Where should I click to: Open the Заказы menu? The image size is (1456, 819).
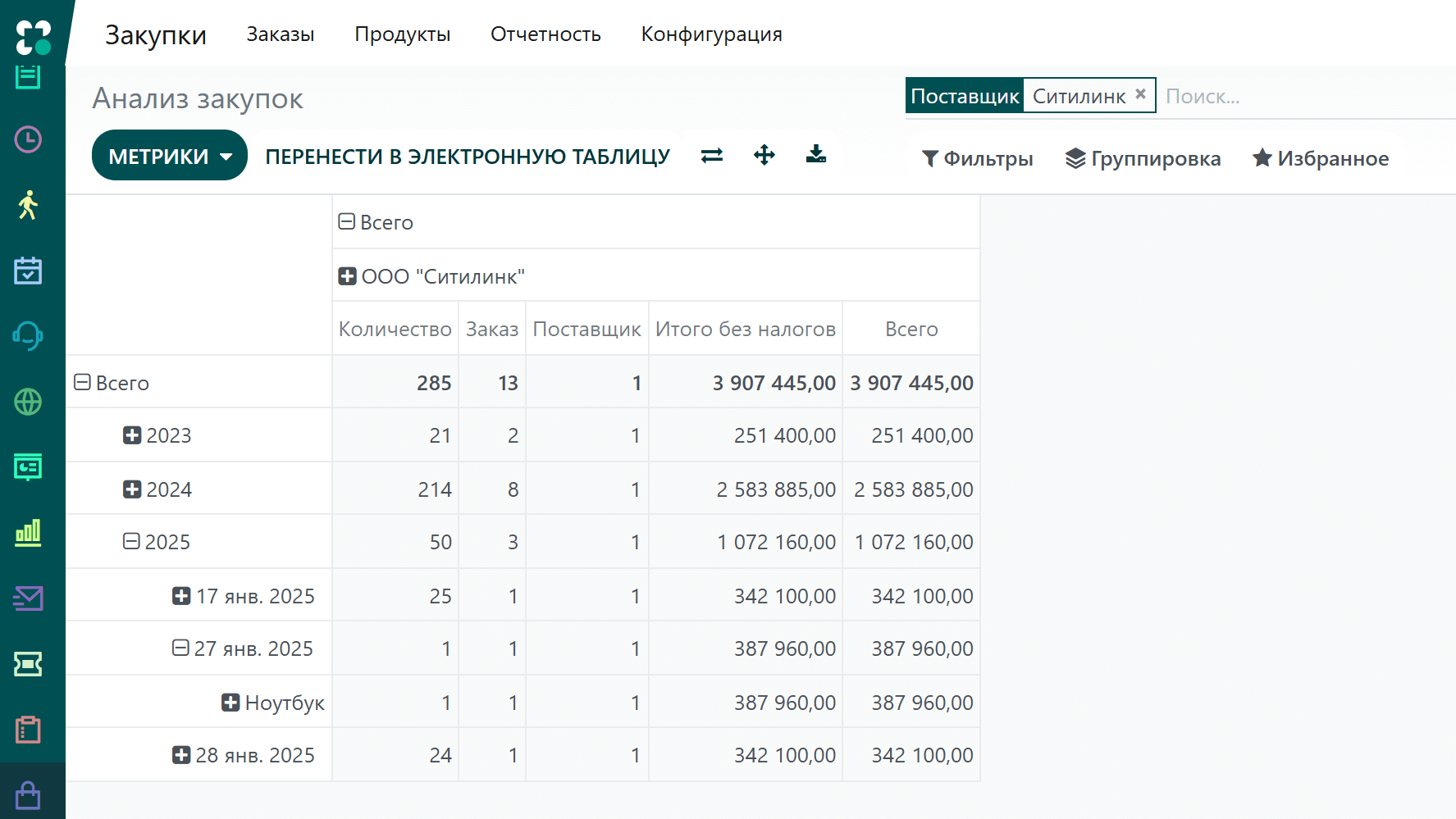tap(281, 34)
